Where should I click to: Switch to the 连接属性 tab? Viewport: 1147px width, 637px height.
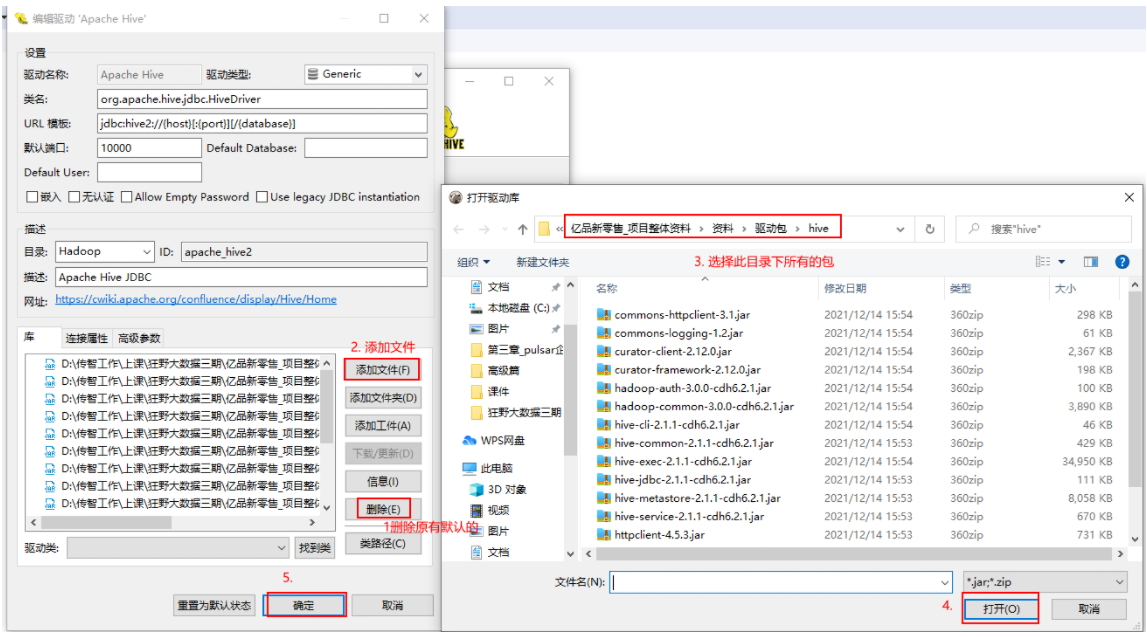86,338
